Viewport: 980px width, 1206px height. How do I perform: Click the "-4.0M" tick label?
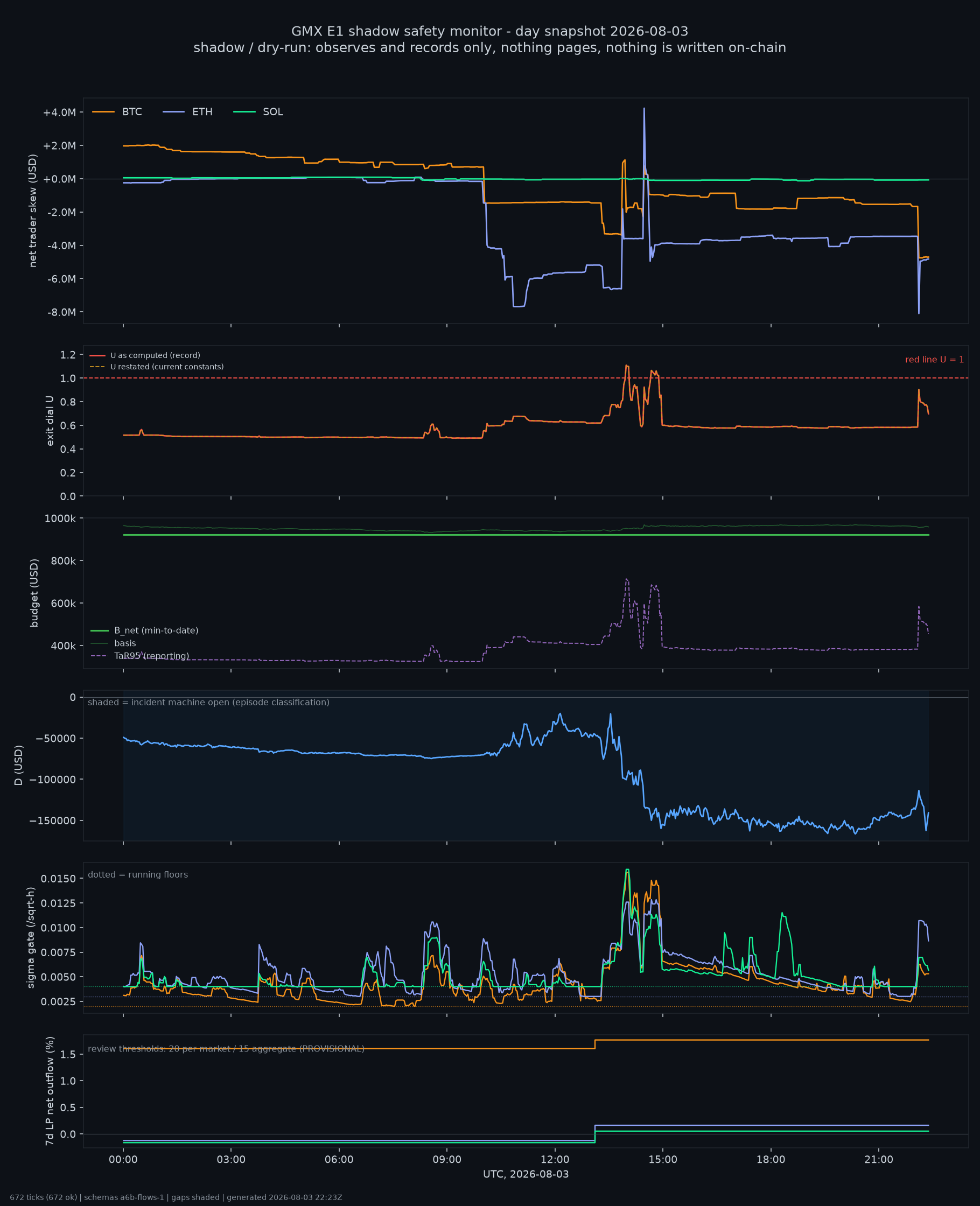61,246
